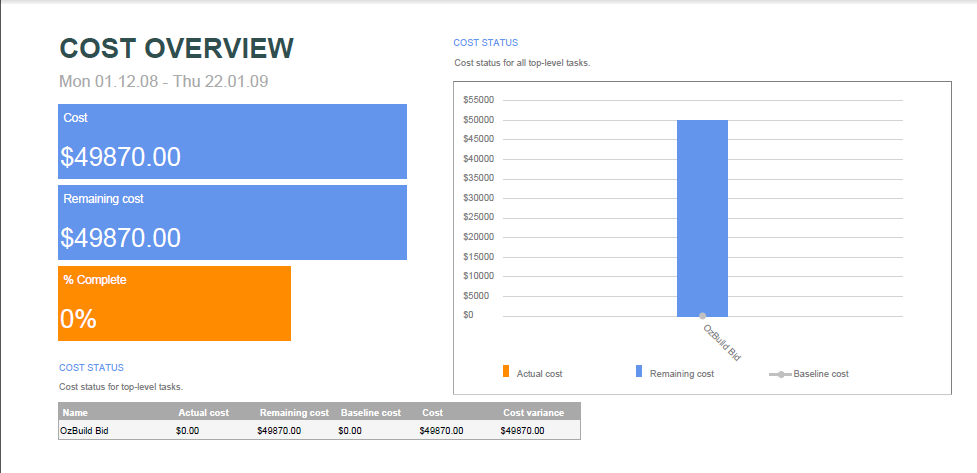Click the $55000 label on chart axis
The height and width of the screenshot is (473, 977).
pyautogui.click(x=479, y=100)
